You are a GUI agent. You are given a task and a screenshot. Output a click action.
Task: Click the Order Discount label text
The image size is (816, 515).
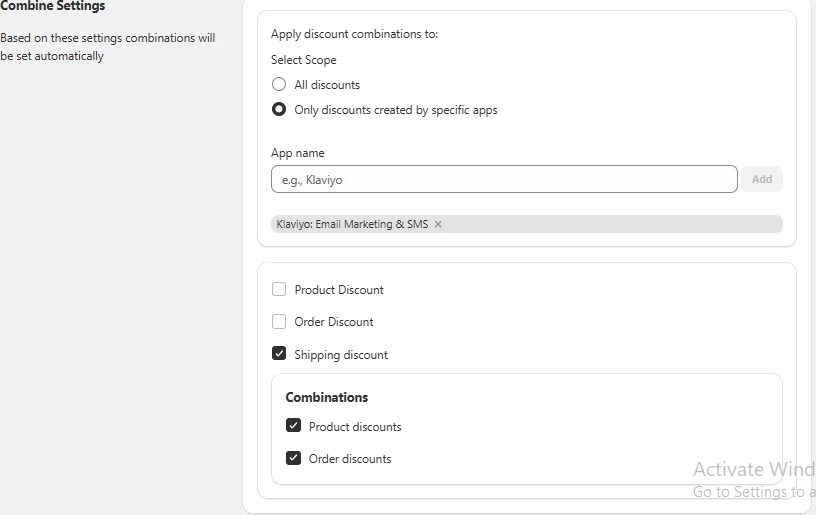click(x=334, y=322)
